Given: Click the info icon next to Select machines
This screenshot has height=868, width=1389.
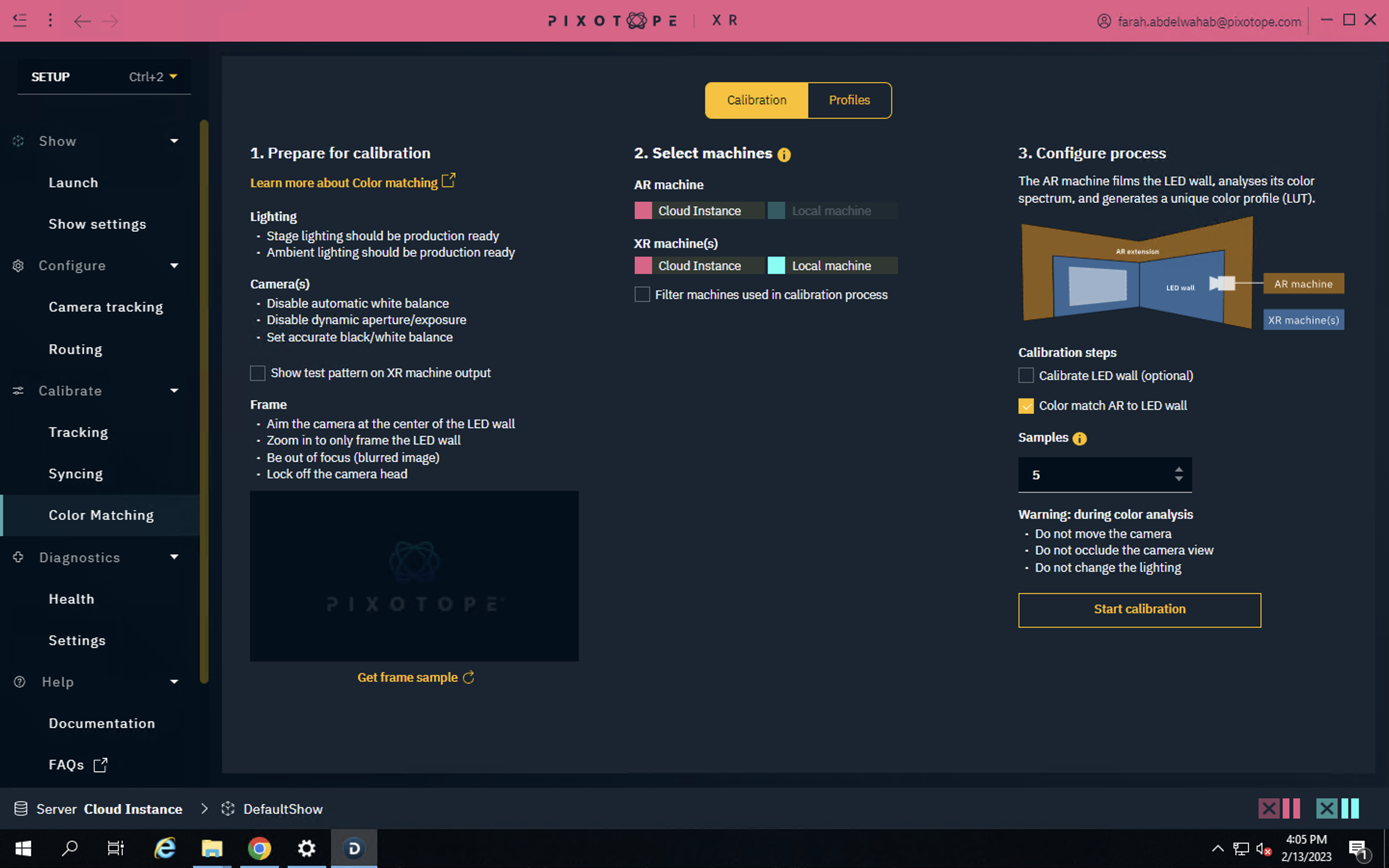Looking at the screenshot, I should [x=784, y=154].
